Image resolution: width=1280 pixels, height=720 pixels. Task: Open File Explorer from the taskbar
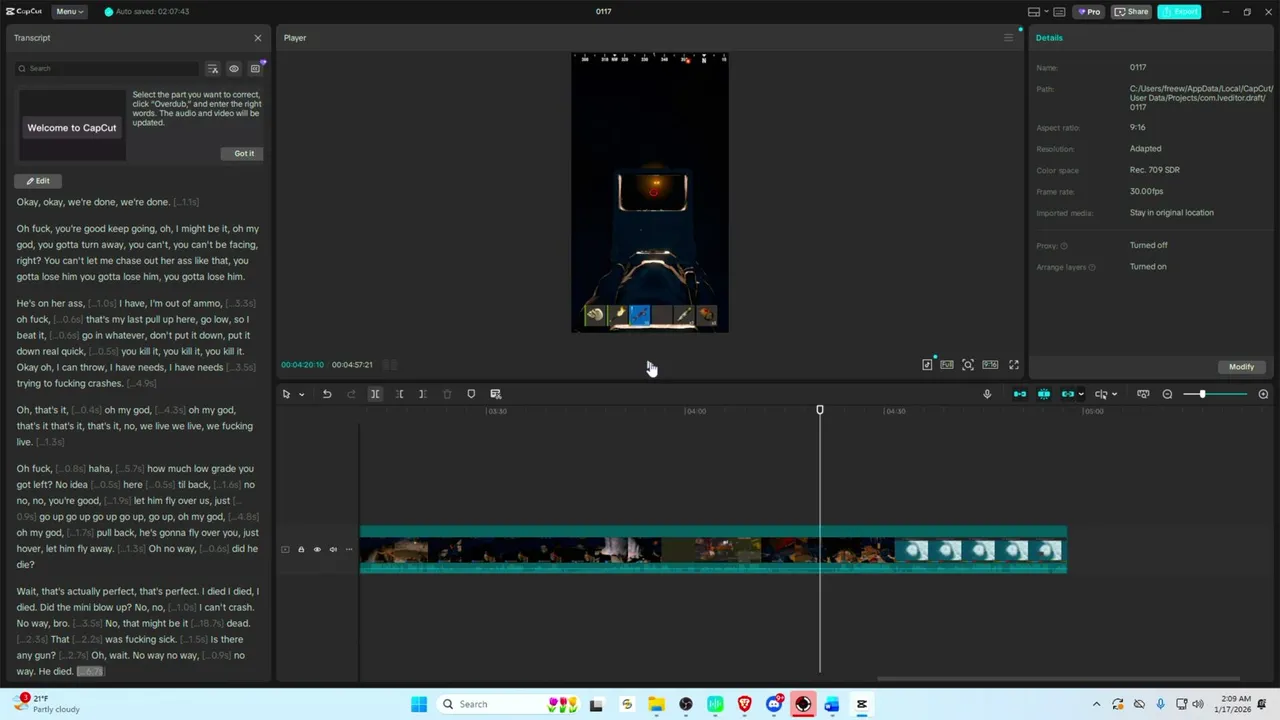pyautogui.click(x=656, y=704)
